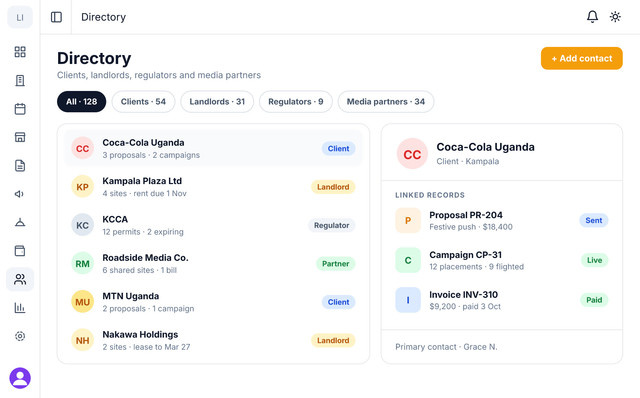Switch theme with the sun icon
Image resolution: width=640 pixels, height=398 pixels.
(615, 17)
